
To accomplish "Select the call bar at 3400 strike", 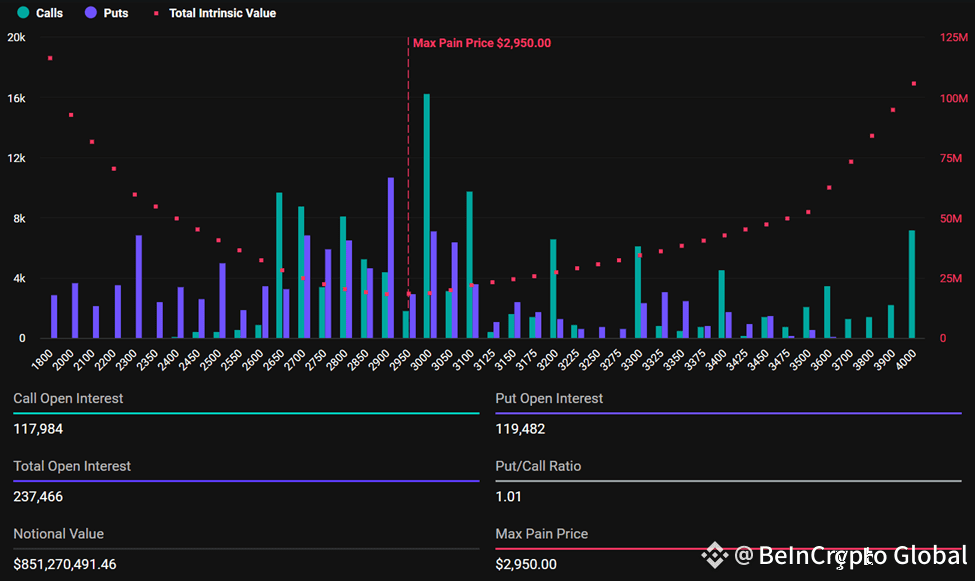I will pos(722,304).
